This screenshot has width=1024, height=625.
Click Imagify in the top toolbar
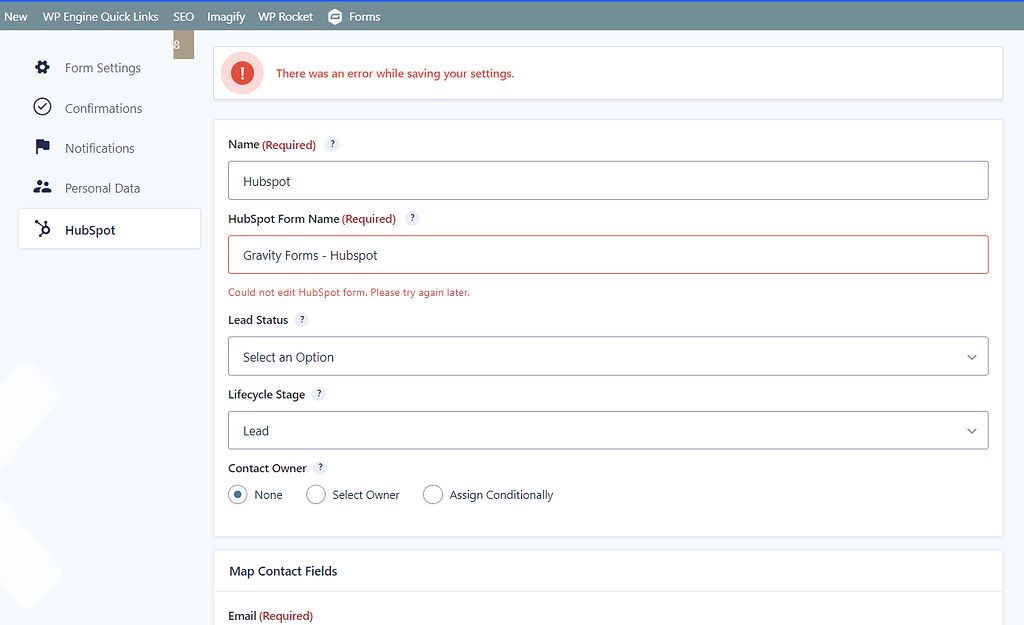coord(226,15)
